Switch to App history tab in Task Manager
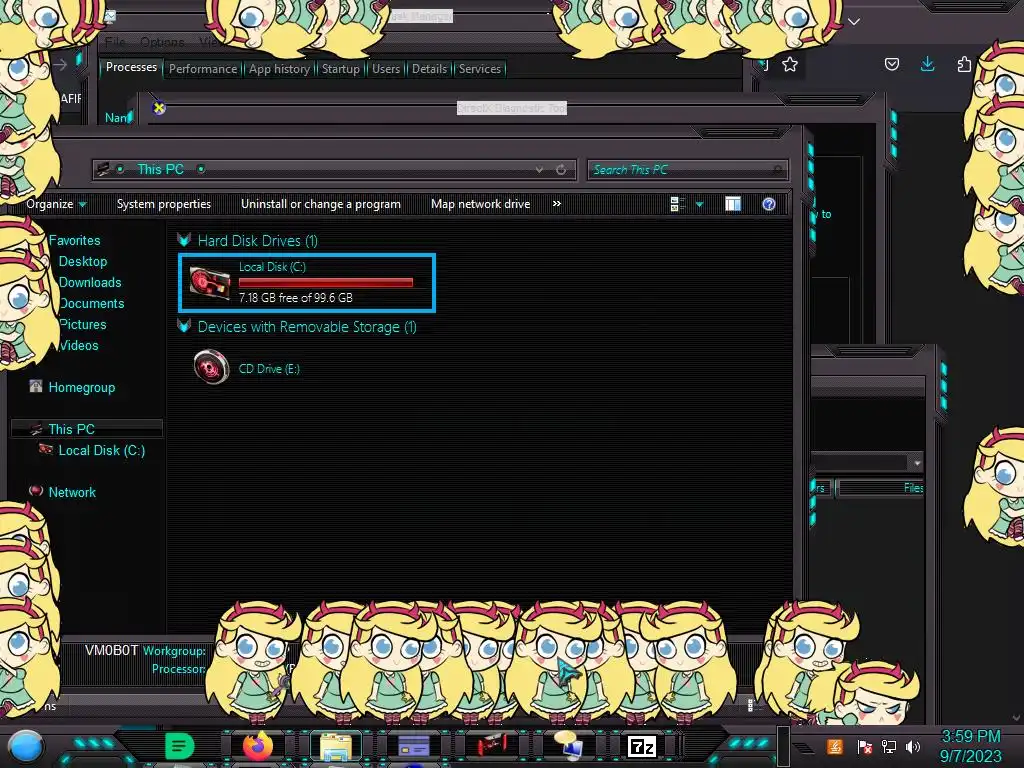The height and width of the screenshot is (768, 1024). point(279,69)
